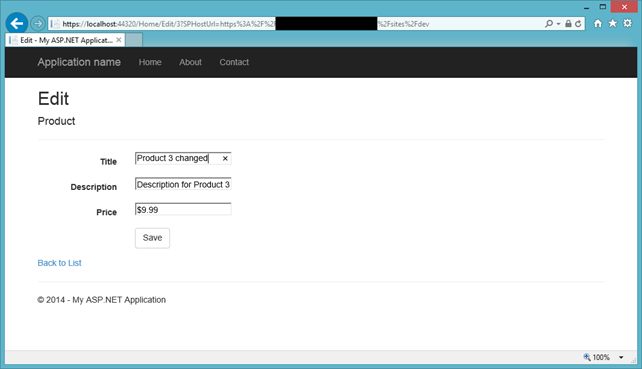The width and height of the screenshot is (642, 369).
Task: Close the Edit - My ASP.NET Application tab
Action: click(118, 40)
